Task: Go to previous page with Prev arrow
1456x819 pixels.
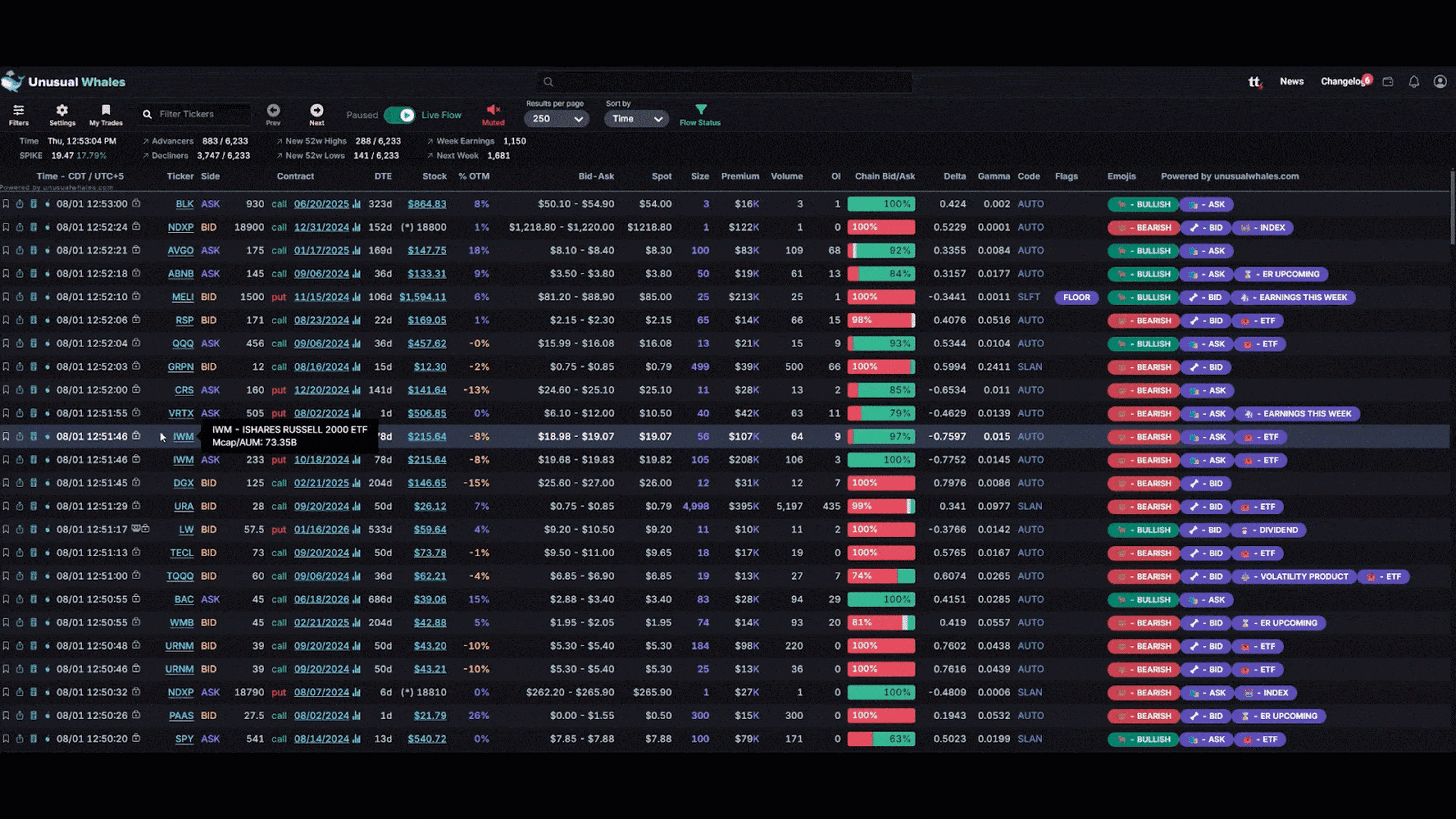Action: (x=273, y=110)
